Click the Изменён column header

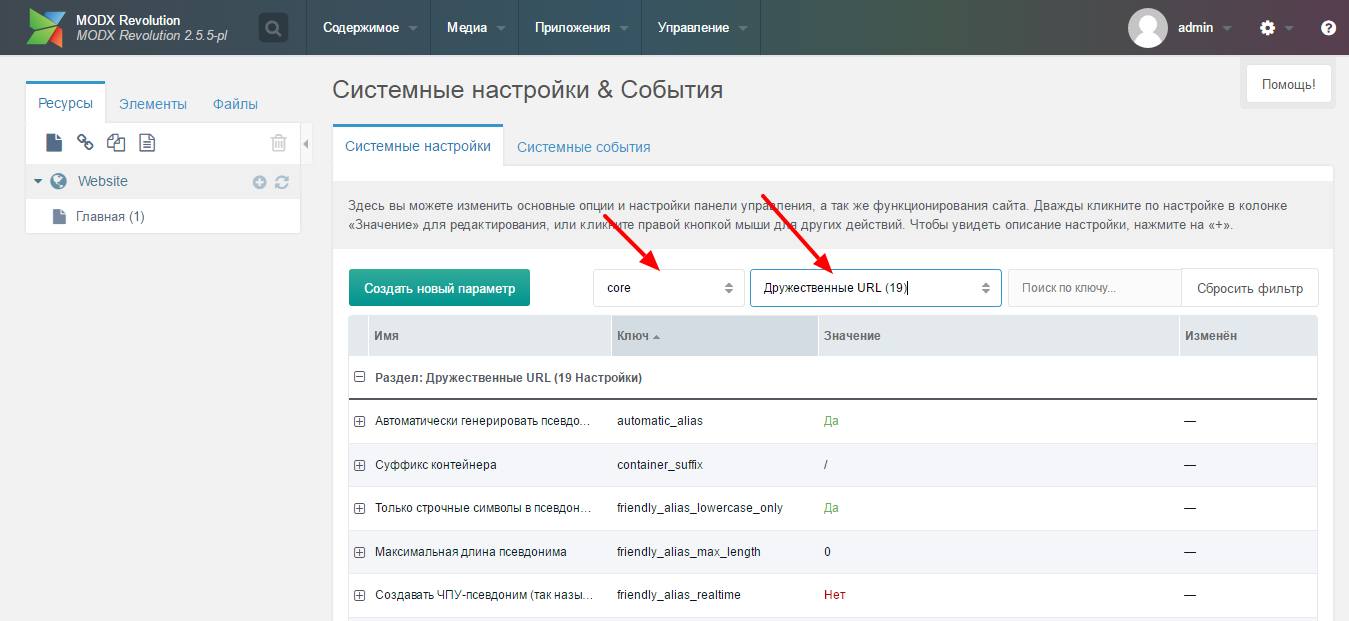tap(1248, 336)
